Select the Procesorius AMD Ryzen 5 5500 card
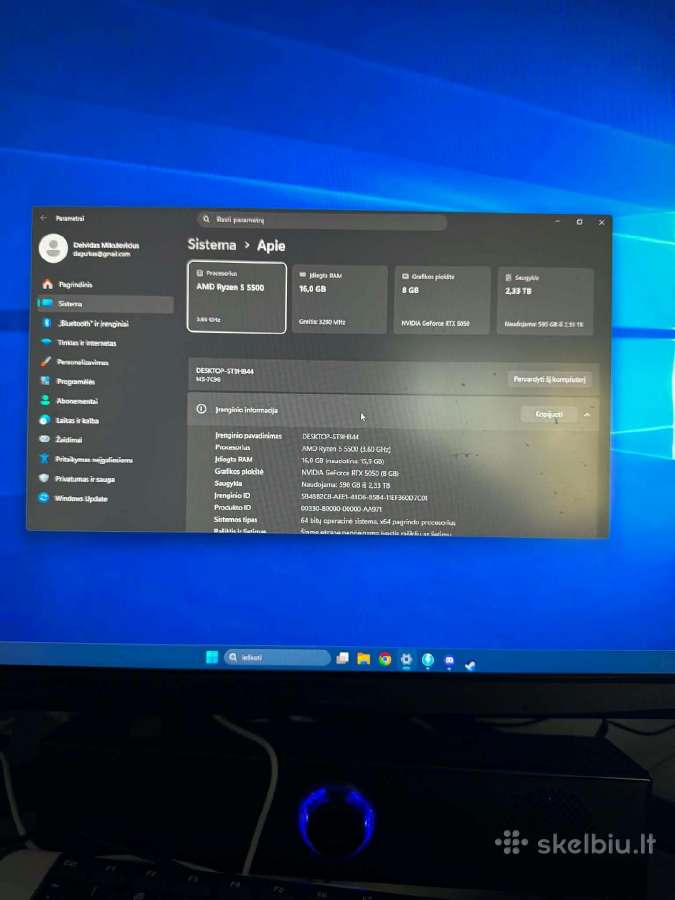Screen dimensions: 675x900 (236, 297)
